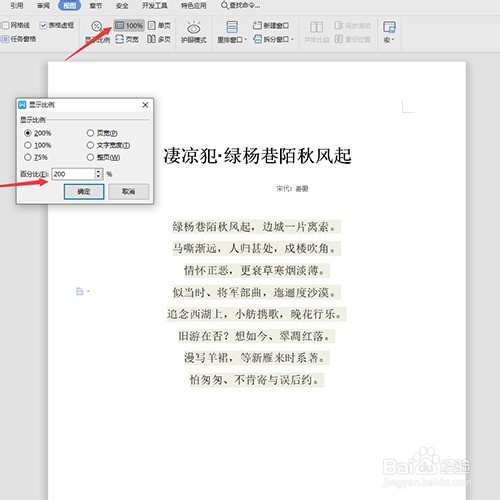Select the 整页(W) radio option

click(90, 157)
